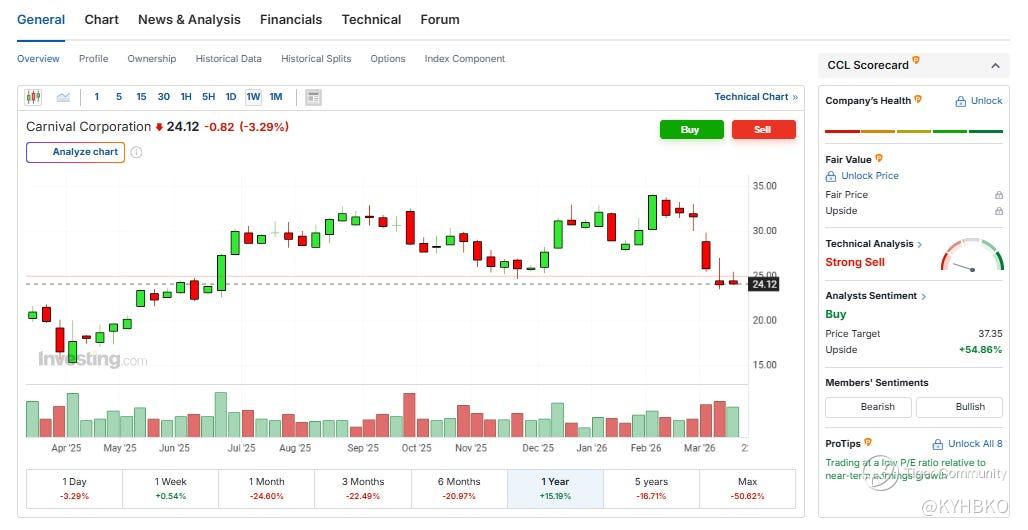Select the 5 years performance range
Screen dimensions: 1028x530
[650, 488]
